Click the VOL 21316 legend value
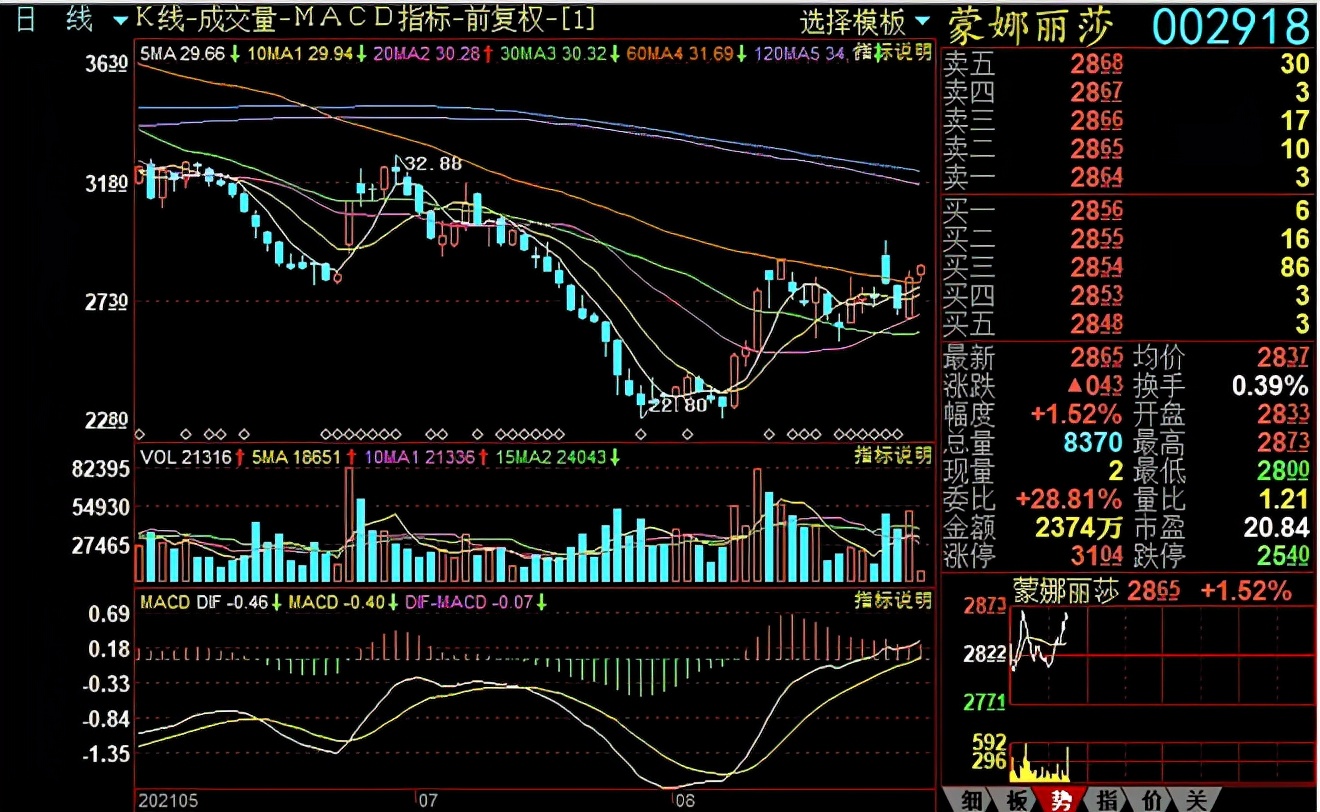Screen dimensions: 1320x812 click(192, 457)
